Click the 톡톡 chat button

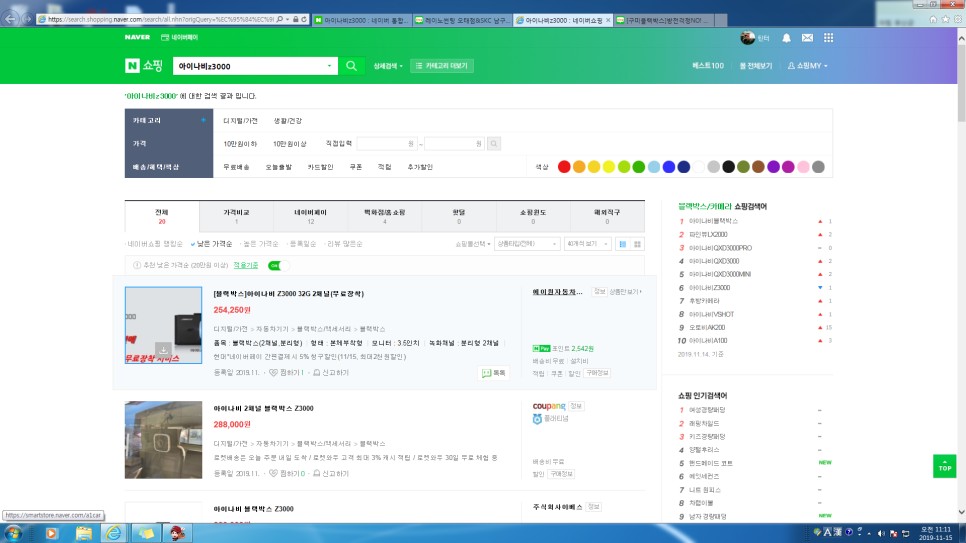coord(493,373)
